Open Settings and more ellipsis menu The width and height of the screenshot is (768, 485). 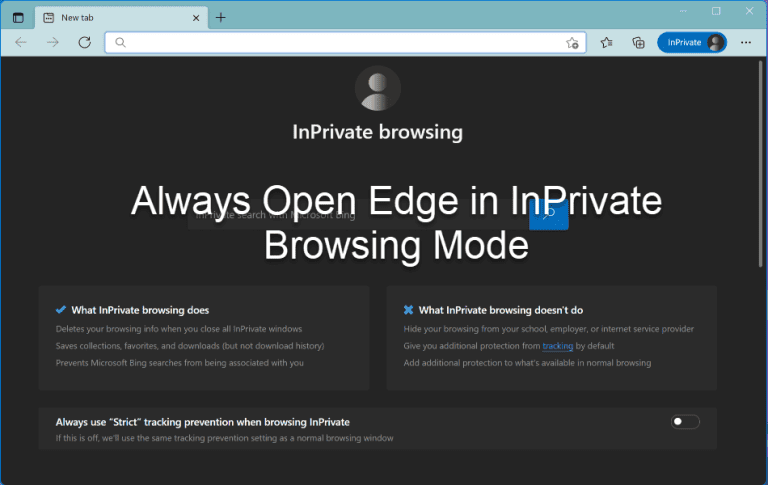[x=746, y=43]
